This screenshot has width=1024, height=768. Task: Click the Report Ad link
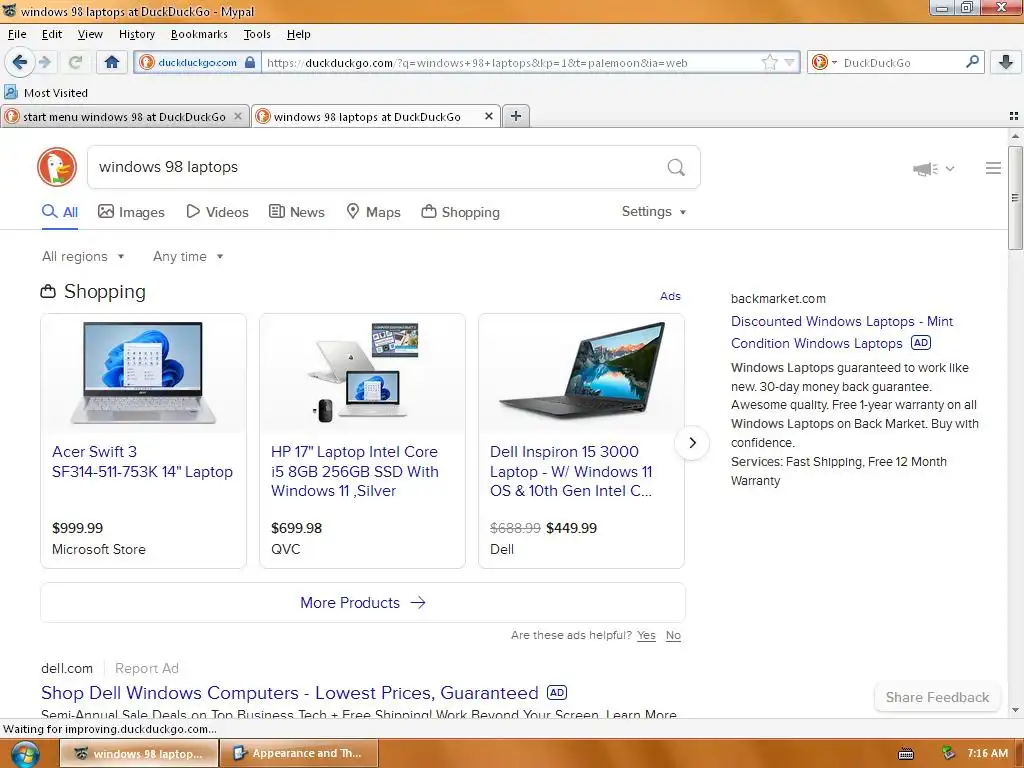[x=146, y=668]
